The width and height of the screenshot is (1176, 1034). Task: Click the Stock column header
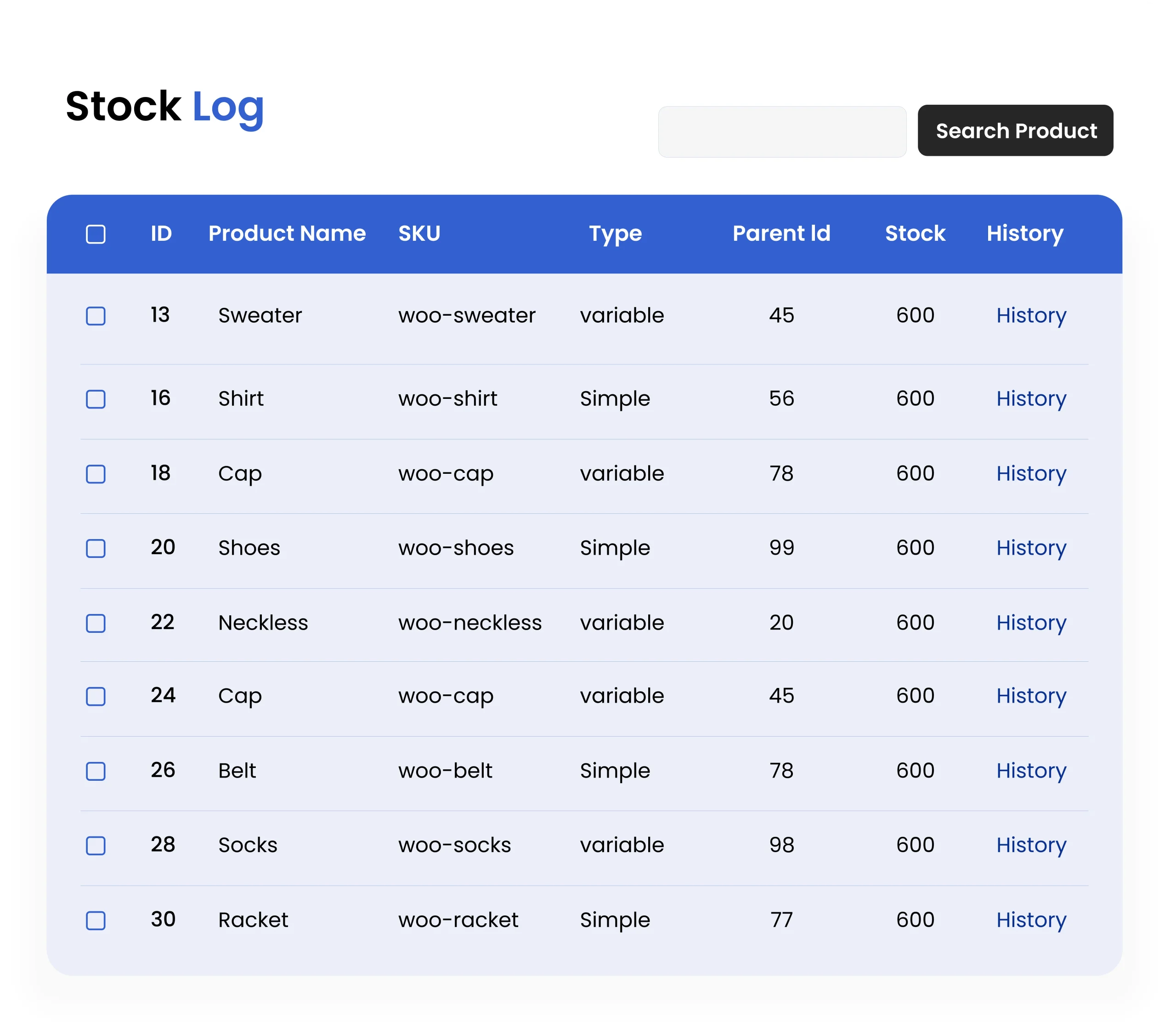click(x=915, y=233)
